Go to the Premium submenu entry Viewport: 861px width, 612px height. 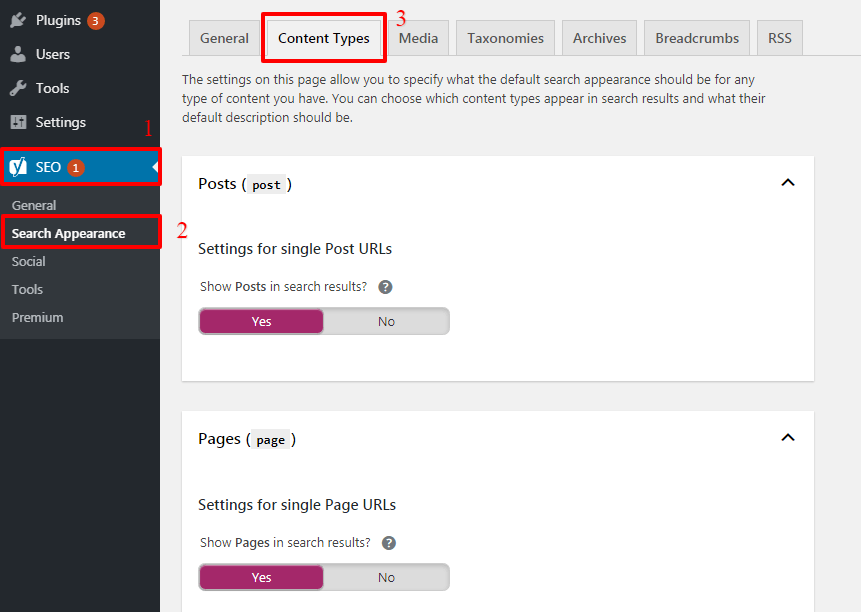click(x=37, y=317)
